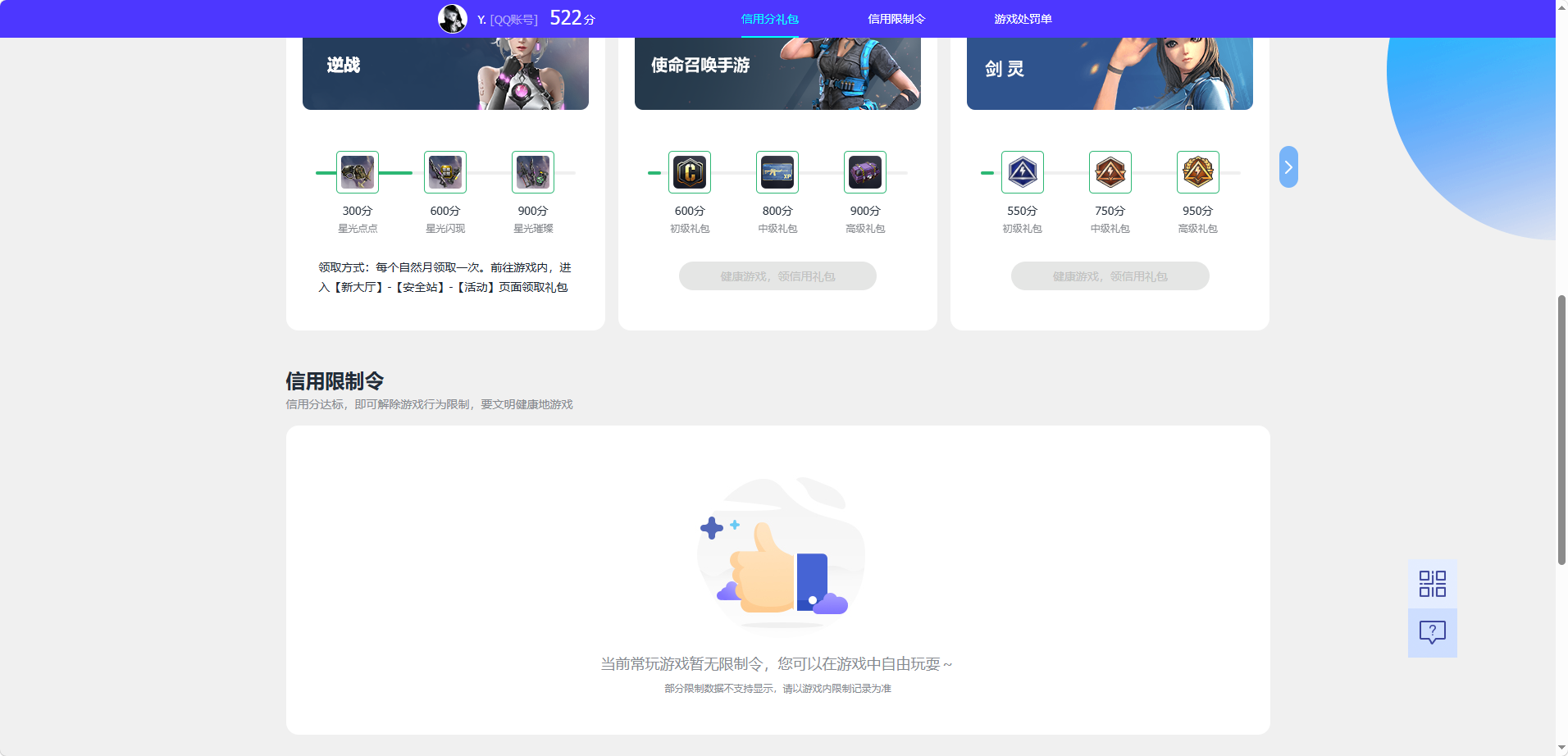This screenshot has width=1568, height=756.
Task: Click 使命召唤手游 健康游戏，领信用礼包 button
Action: point(777,276)
